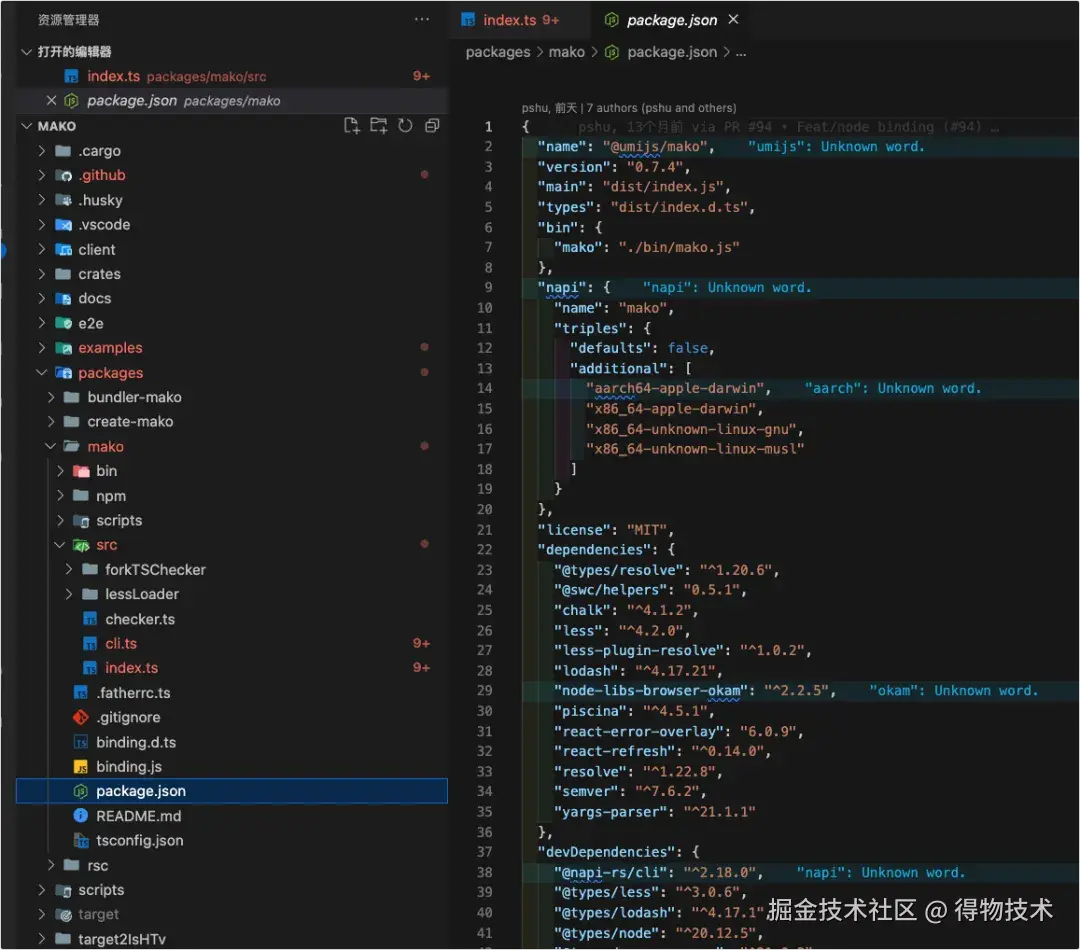Open index.ts under the src folder
This screenshot has height=950, width=1080.
coord(132,668)
